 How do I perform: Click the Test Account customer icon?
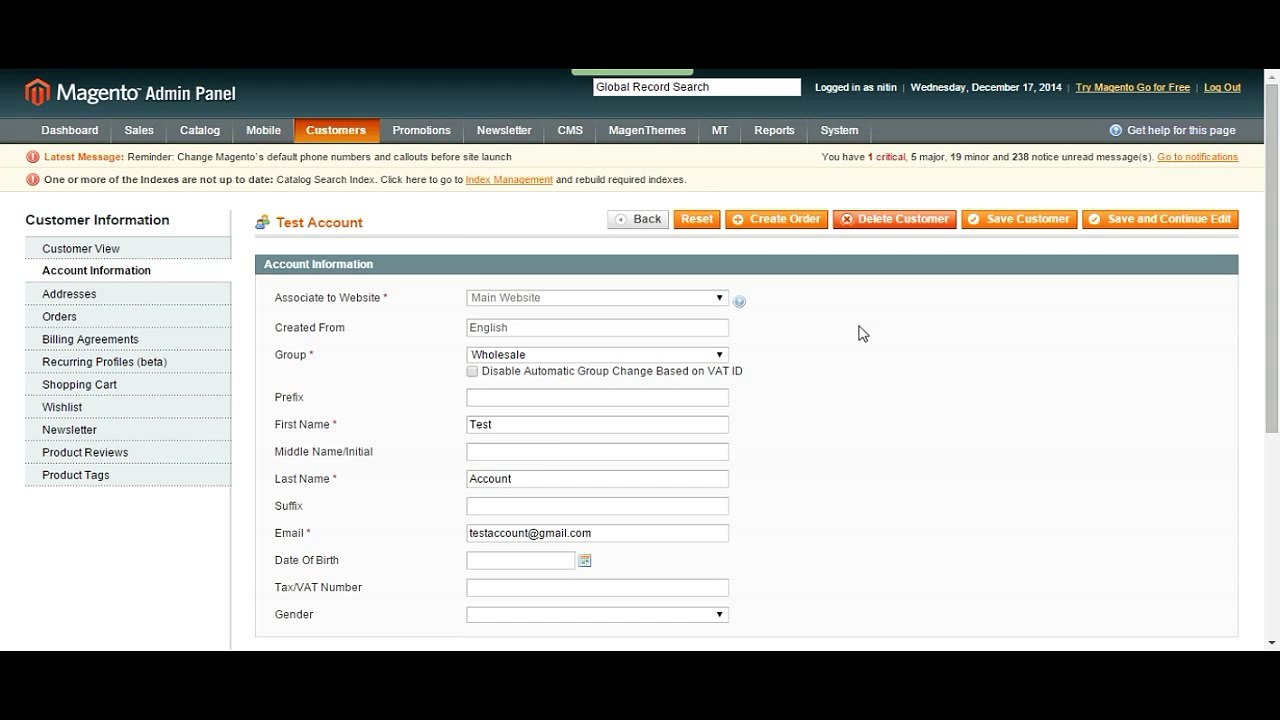[x=263, y=222]
